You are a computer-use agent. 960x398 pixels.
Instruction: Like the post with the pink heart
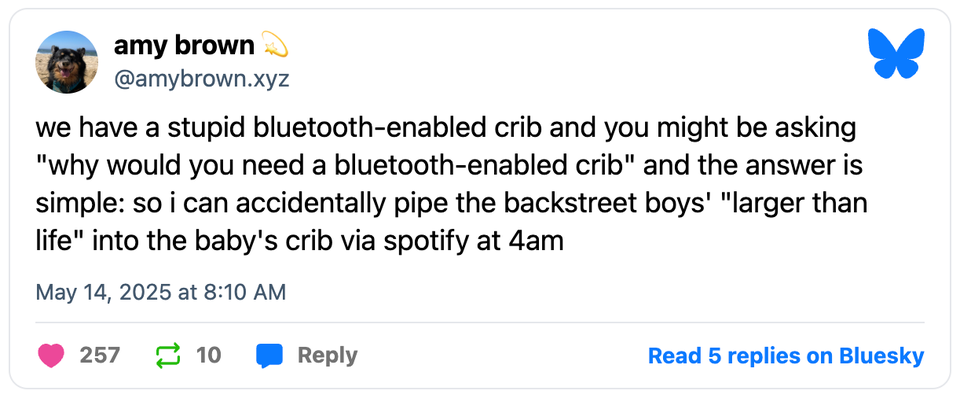51,356
